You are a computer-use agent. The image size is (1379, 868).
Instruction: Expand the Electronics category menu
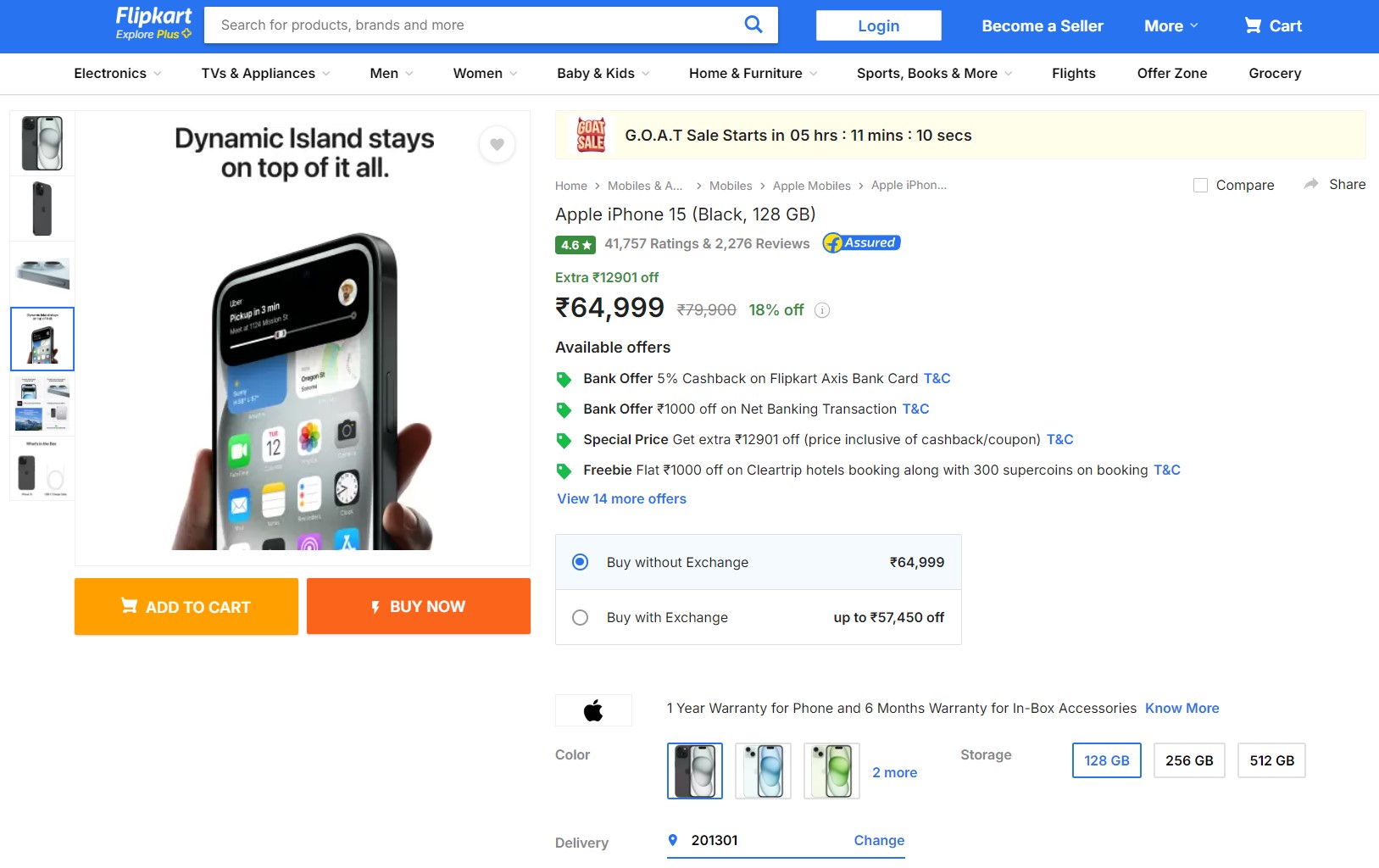pos(117,74)
